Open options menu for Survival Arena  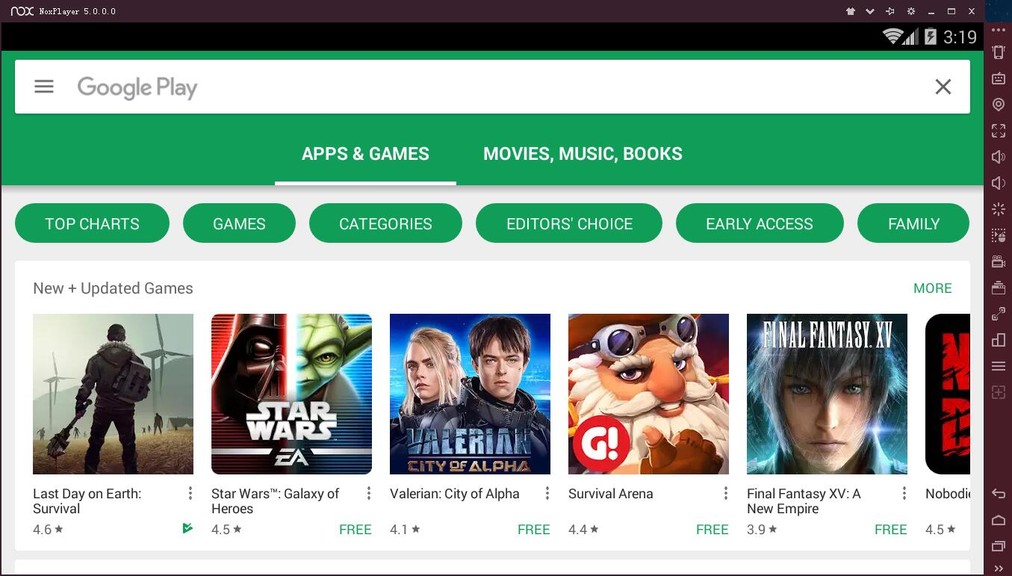pos(725,493)
